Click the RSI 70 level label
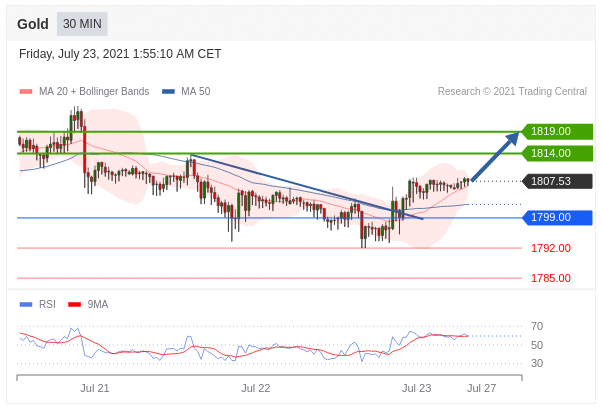The image size is (601, 409). point(537,326)
